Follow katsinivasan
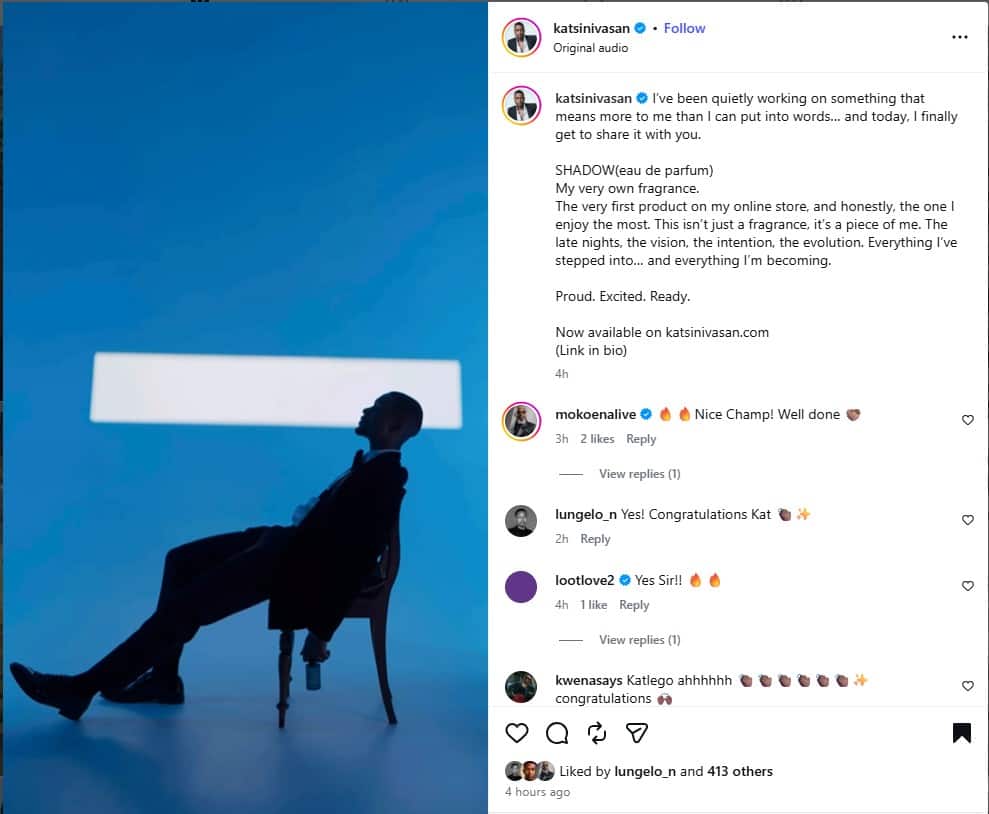The height and width of the screenshot is (814, 989). (684, 28)
